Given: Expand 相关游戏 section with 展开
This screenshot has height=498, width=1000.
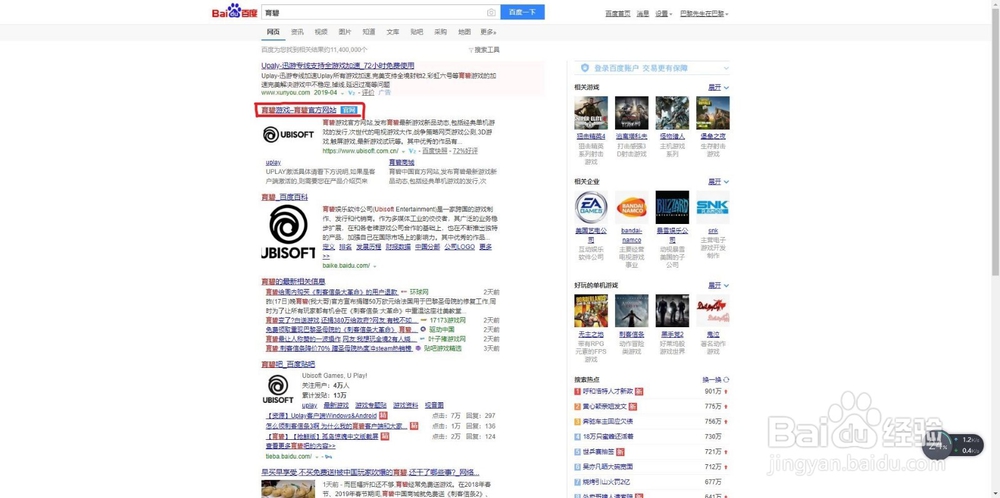Looking at the screenshot, I should click(719, 87).
